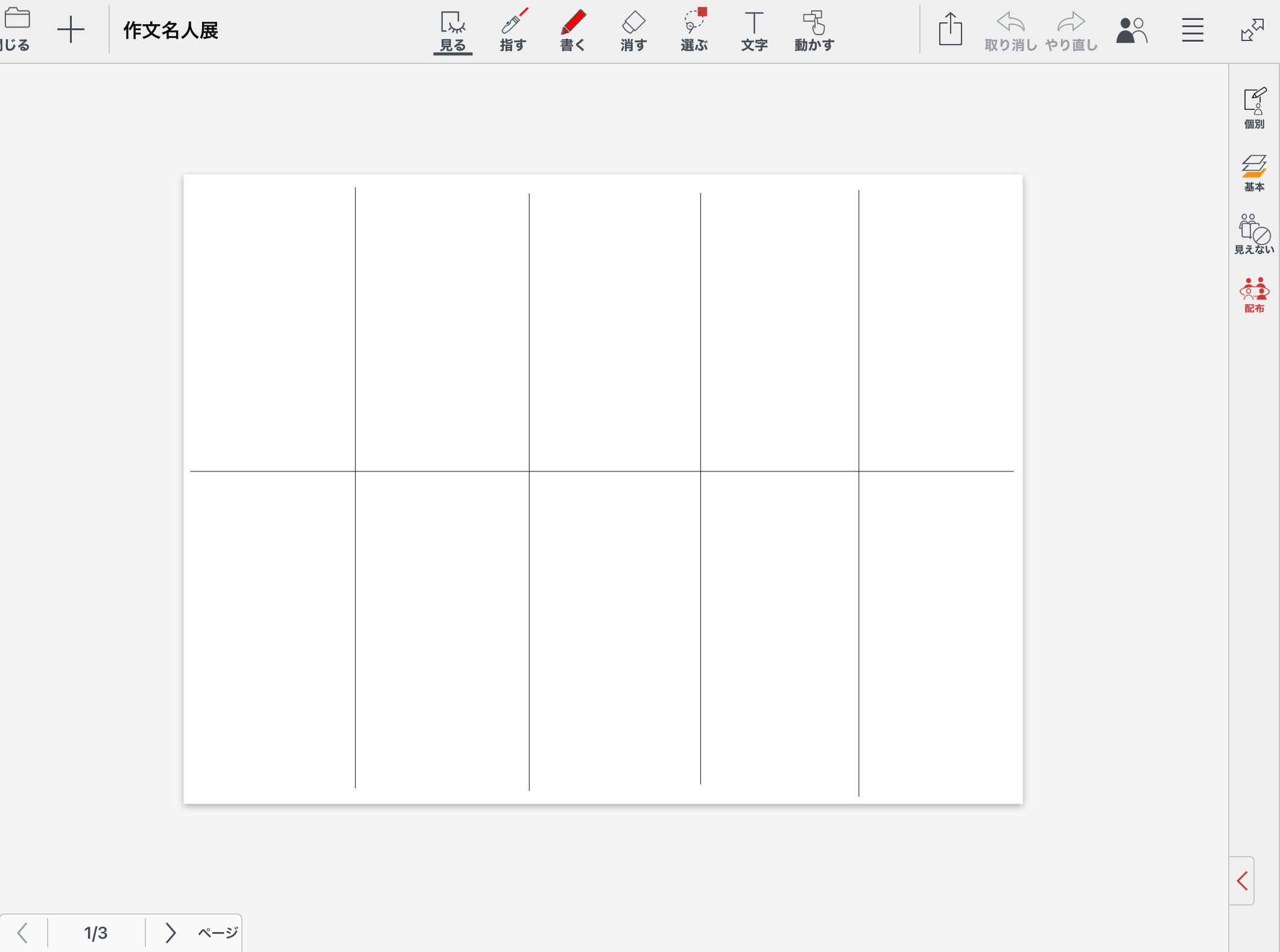Switch to 基本 basic layer mode
This screenshot has height=952, width=1280.
pos(1254,173)
